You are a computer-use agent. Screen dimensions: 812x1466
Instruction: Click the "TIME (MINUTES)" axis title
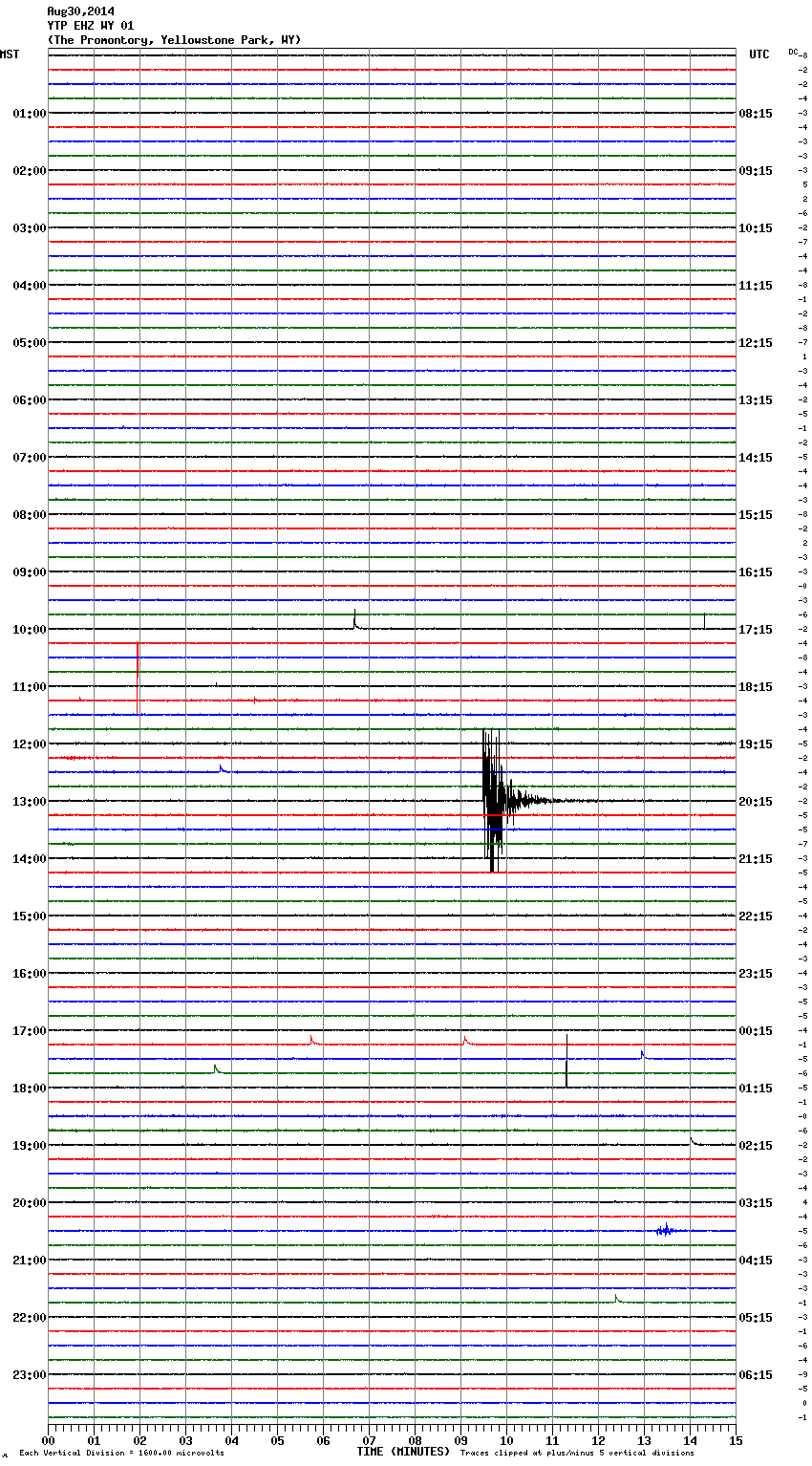pyautogui.click(x=403, y=1452)
